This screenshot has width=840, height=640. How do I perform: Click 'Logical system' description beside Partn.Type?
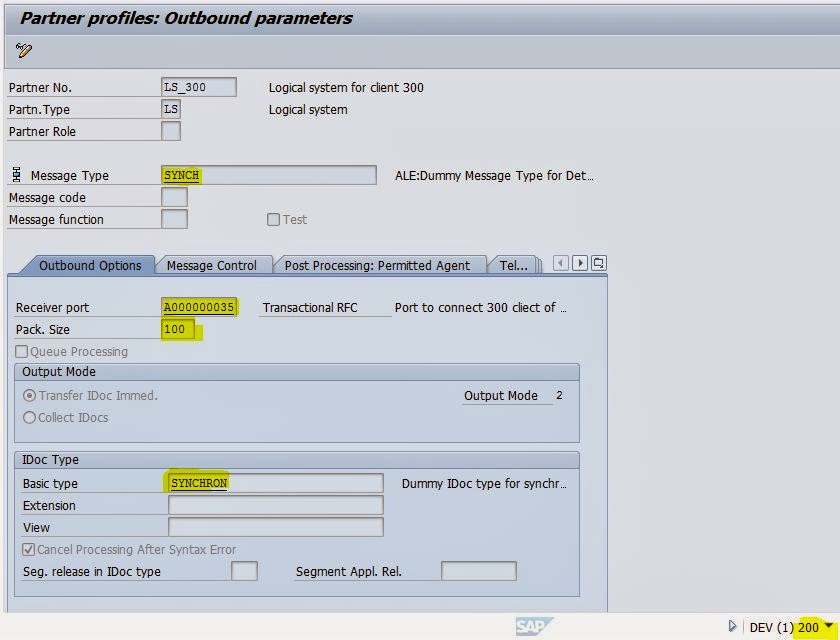(308, 109)
